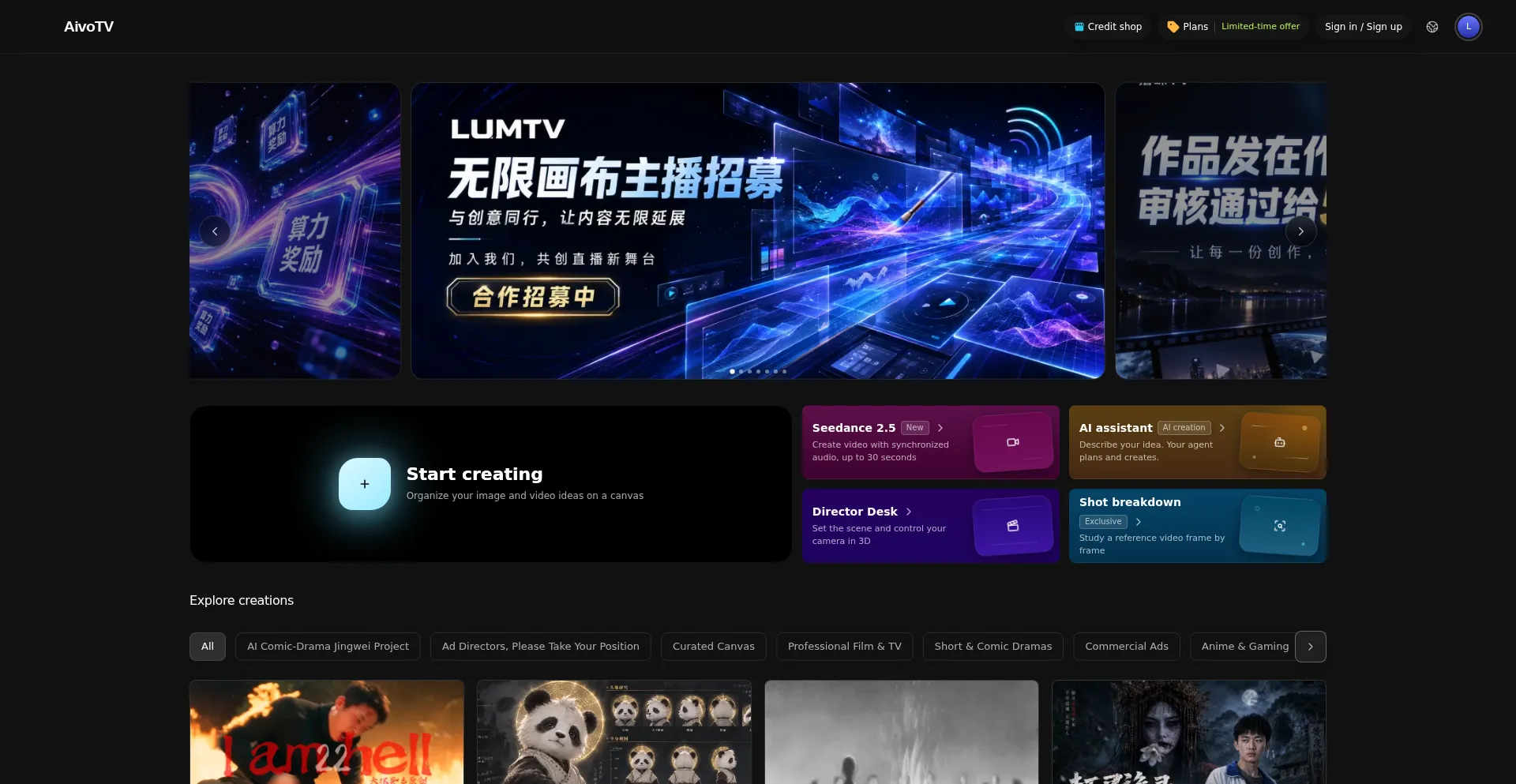Open the LUMTV recruitment banner

tap(757, 231)
